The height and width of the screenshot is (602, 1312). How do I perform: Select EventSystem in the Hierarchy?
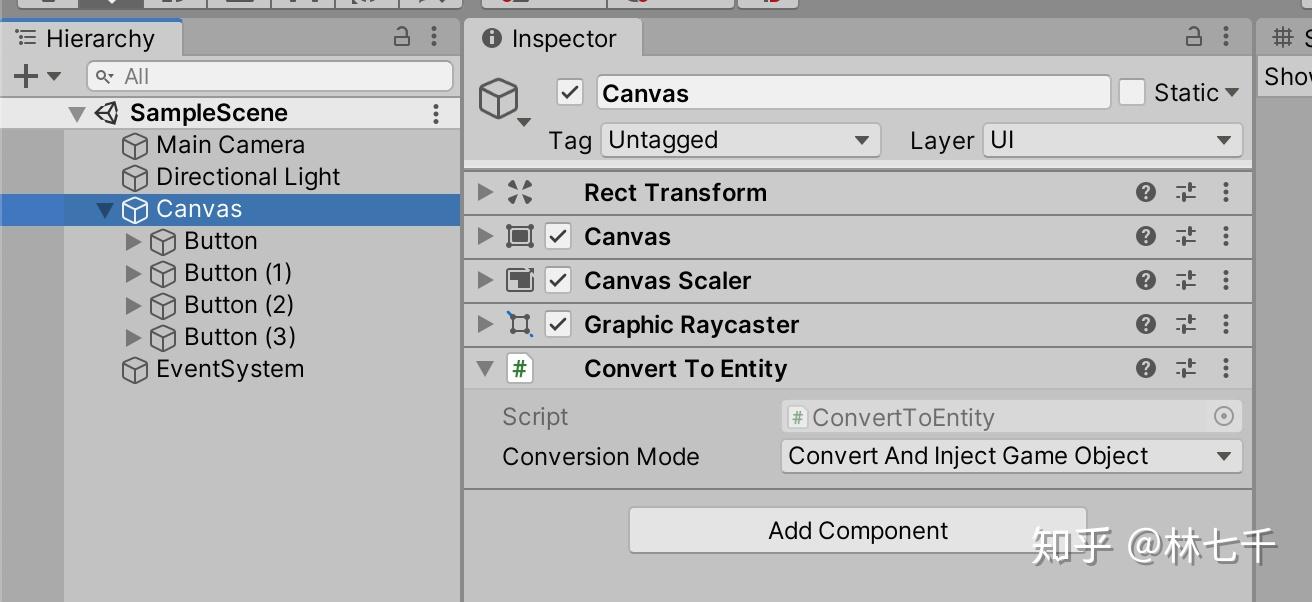coord(229,369)
